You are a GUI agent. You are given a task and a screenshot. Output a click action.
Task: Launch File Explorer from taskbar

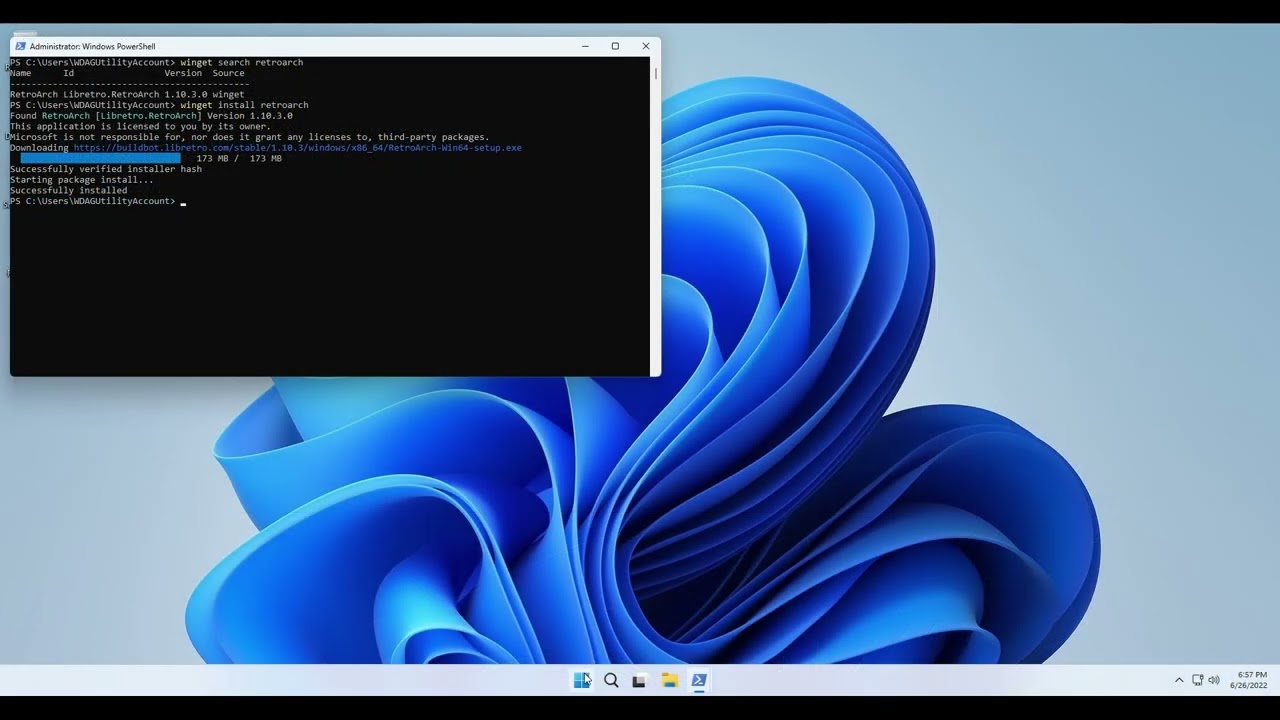(x=670, y=680)
